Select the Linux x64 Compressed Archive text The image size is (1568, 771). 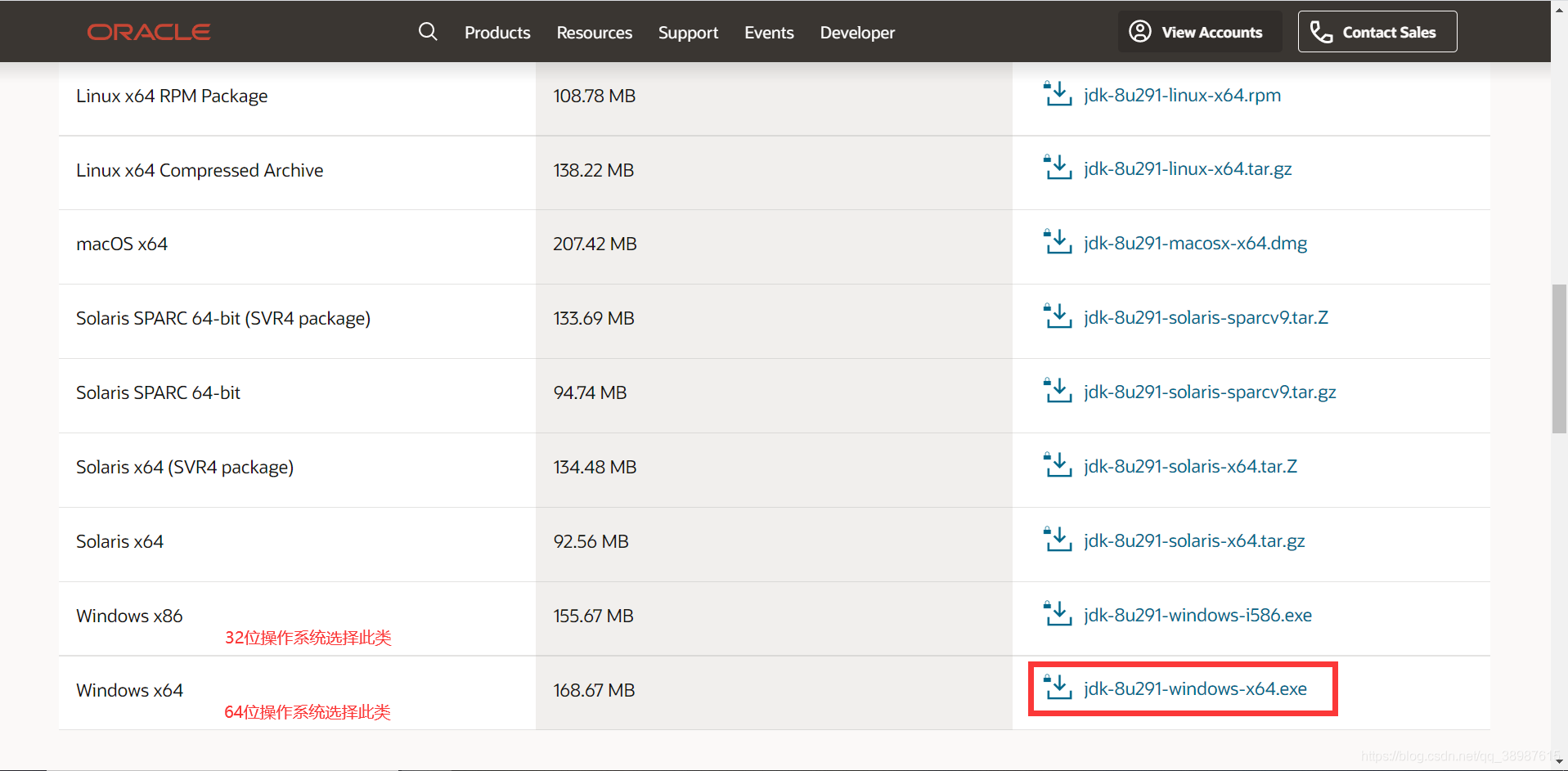[x=200, y=170]
